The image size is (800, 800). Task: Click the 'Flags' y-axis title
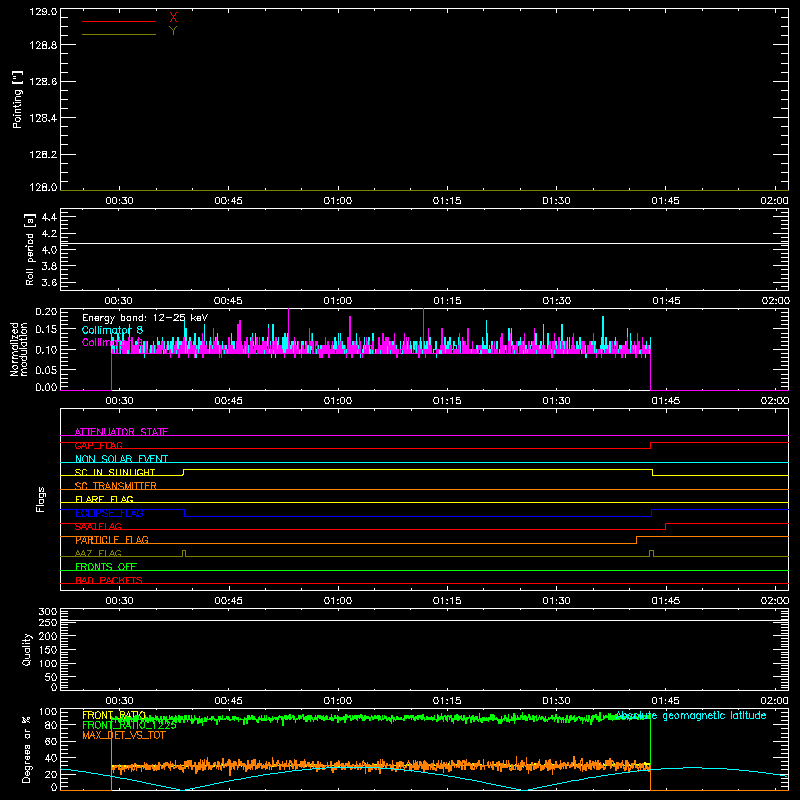point(41,499)
